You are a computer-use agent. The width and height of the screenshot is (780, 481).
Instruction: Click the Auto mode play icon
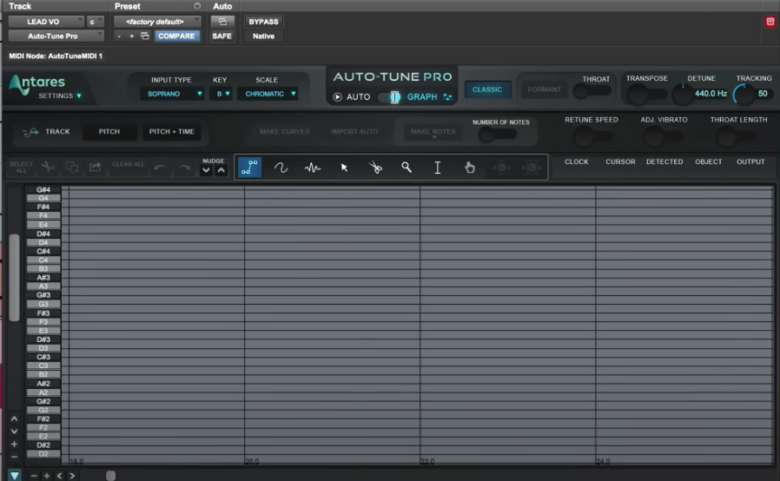337,96
